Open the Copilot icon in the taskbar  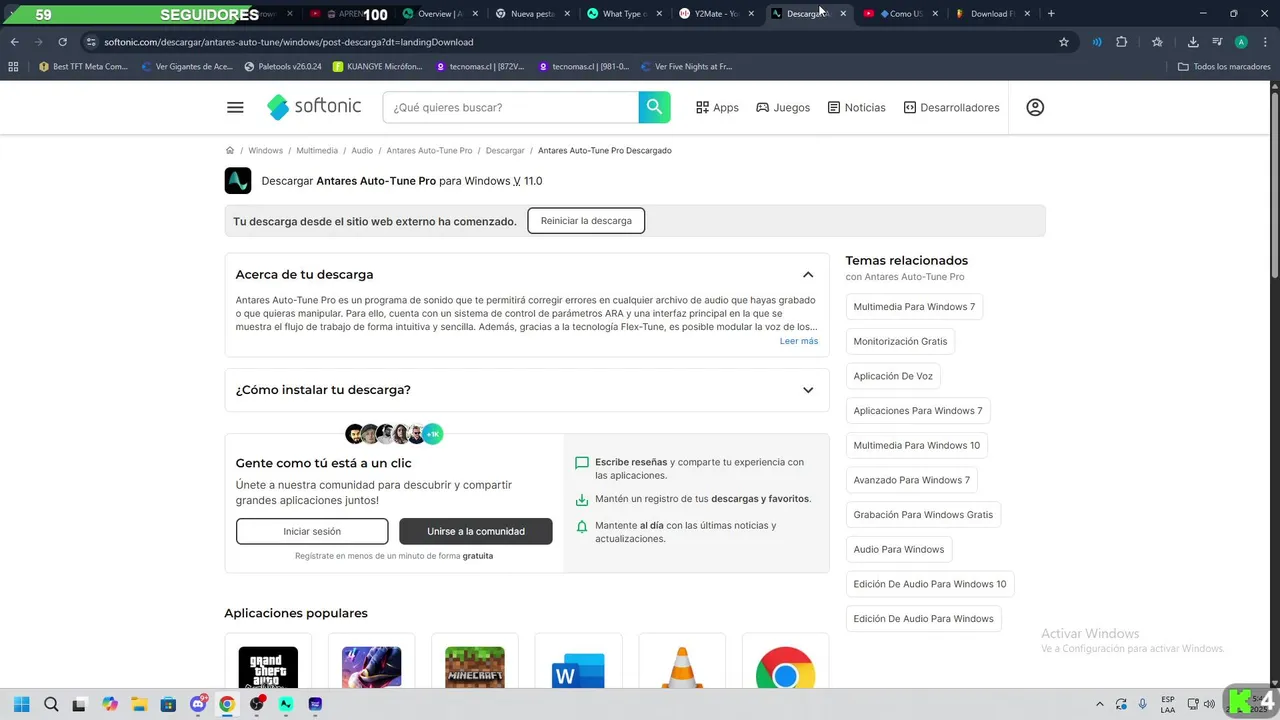pyautogui.click(x=110, y=704)
